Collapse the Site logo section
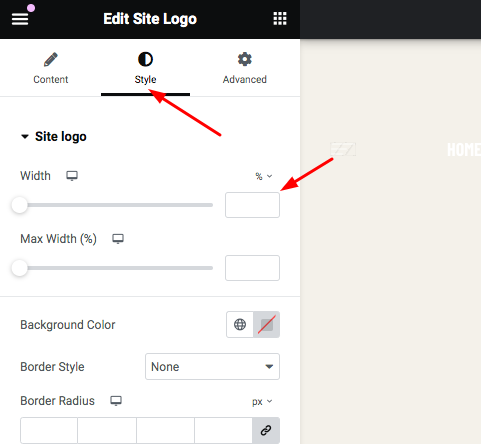Image resolution: width=481 pixels, height=444 pixels. pyautogui.click(x=25, y=137)
